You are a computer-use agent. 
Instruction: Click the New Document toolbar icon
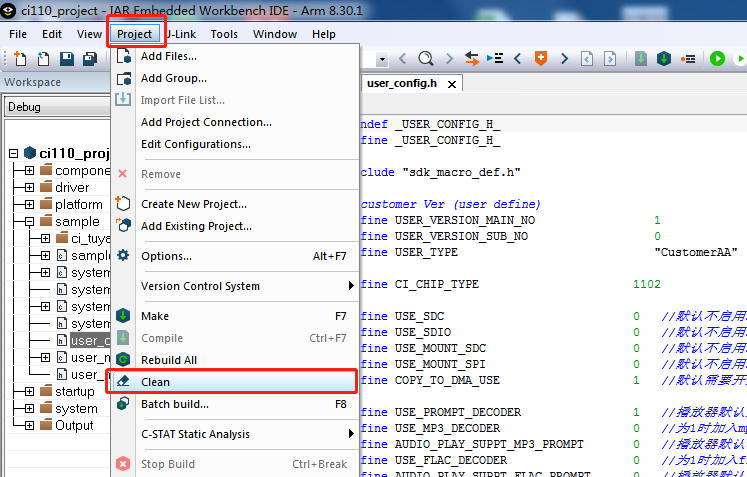(20, 59)
